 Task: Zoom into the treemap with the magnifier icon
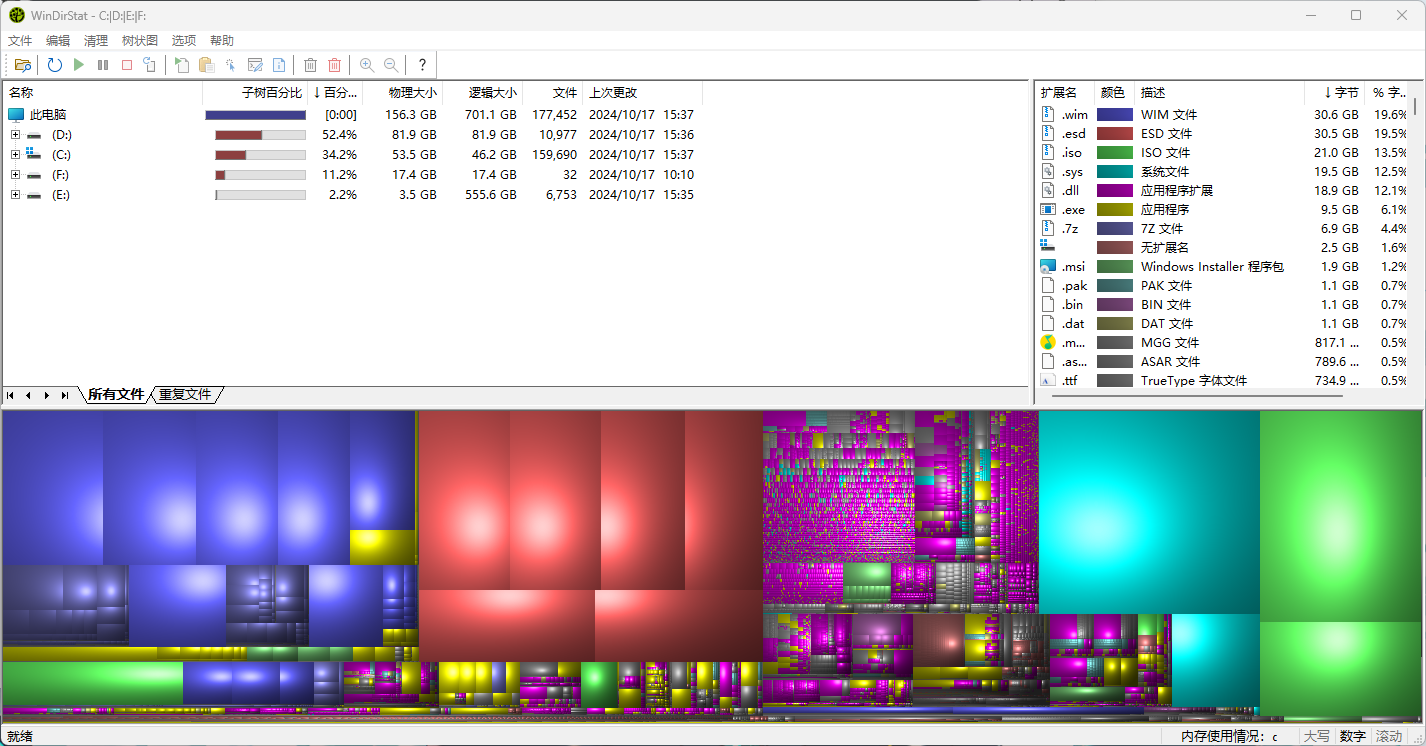tap(367, 64)
